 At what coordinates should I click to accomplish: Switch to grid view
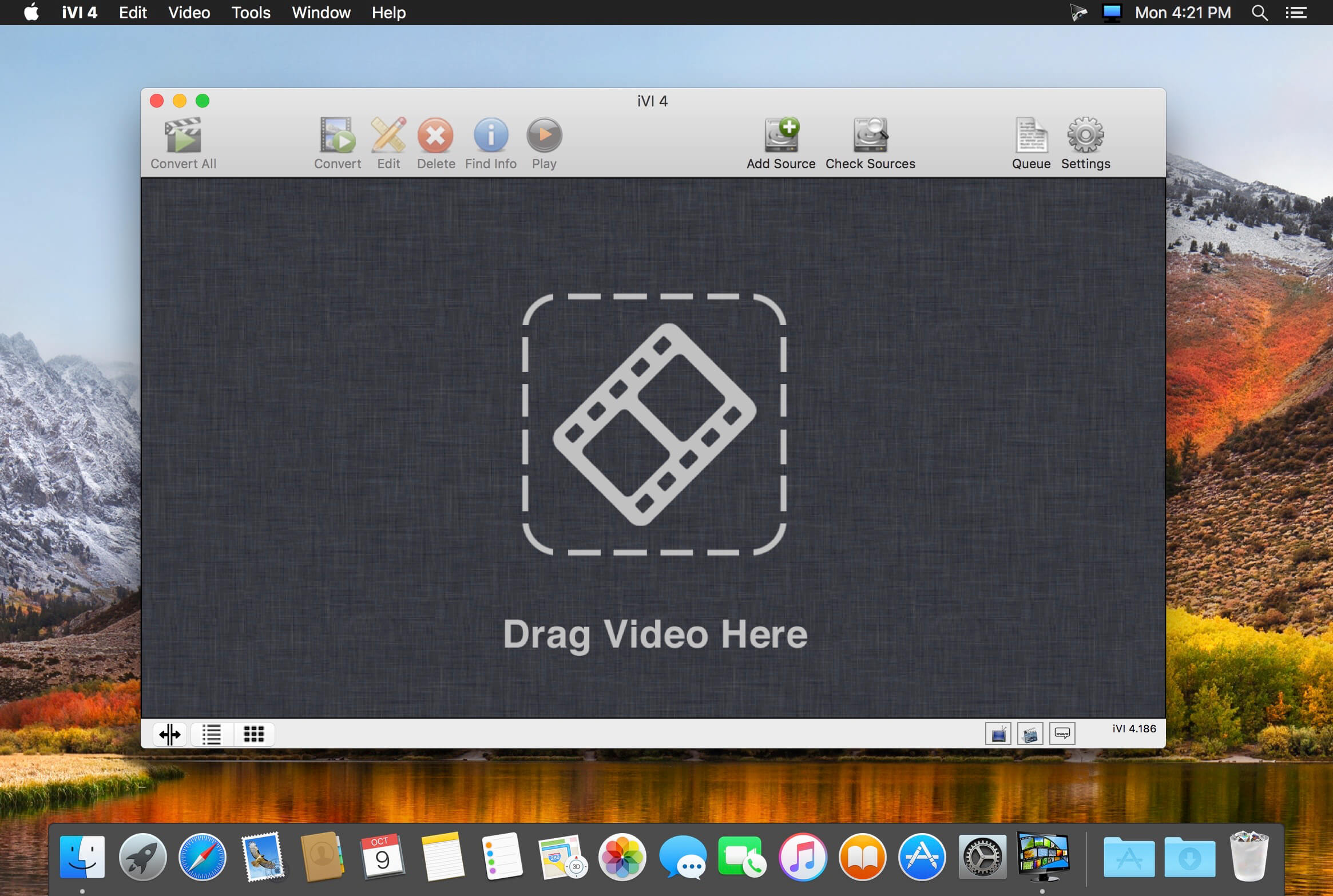pyautogui.click(x=254, y=734)
